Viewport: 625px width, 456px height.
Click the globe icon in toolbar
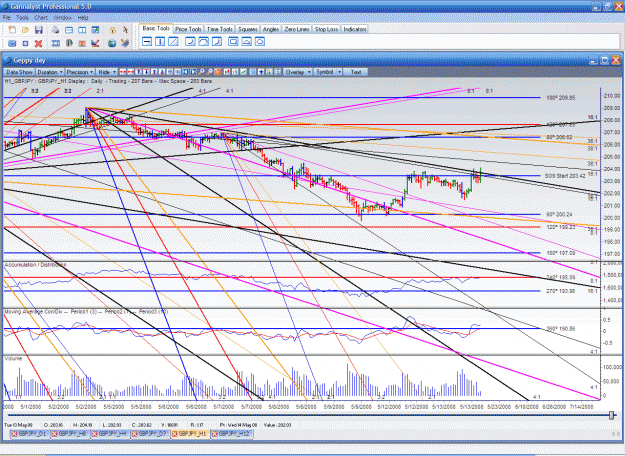112,43
